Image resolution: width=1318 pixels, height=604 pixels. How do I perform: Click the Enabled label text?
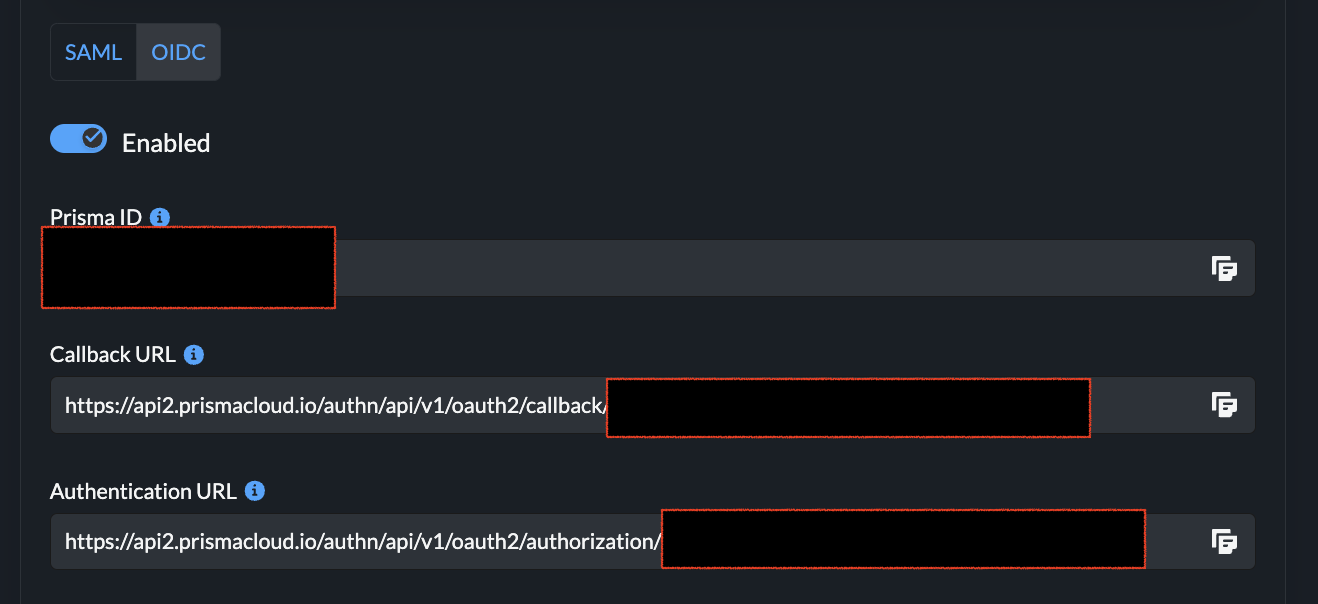click(x=166, y=143)
